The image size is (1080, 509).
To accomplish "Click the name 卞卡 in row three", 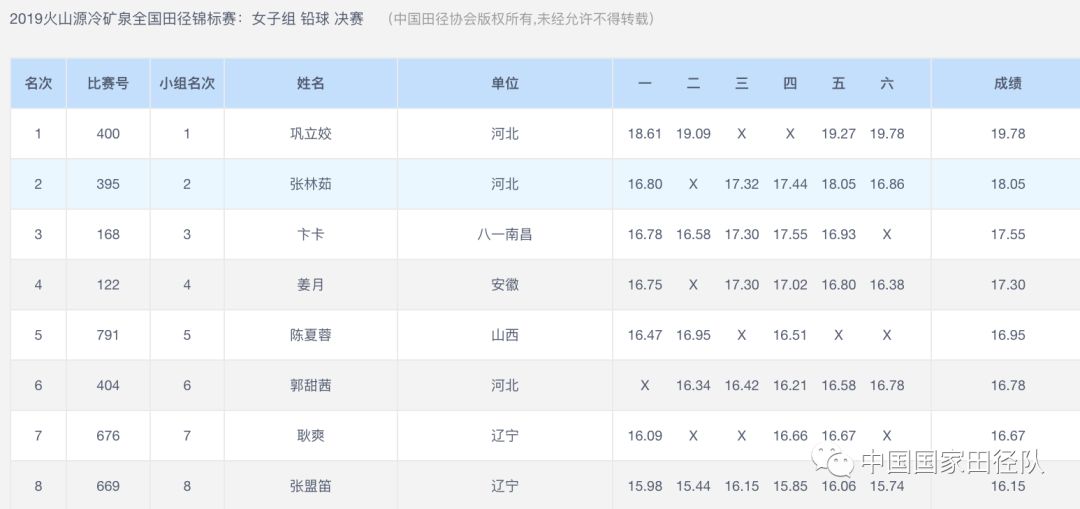I will click(311, 234).
